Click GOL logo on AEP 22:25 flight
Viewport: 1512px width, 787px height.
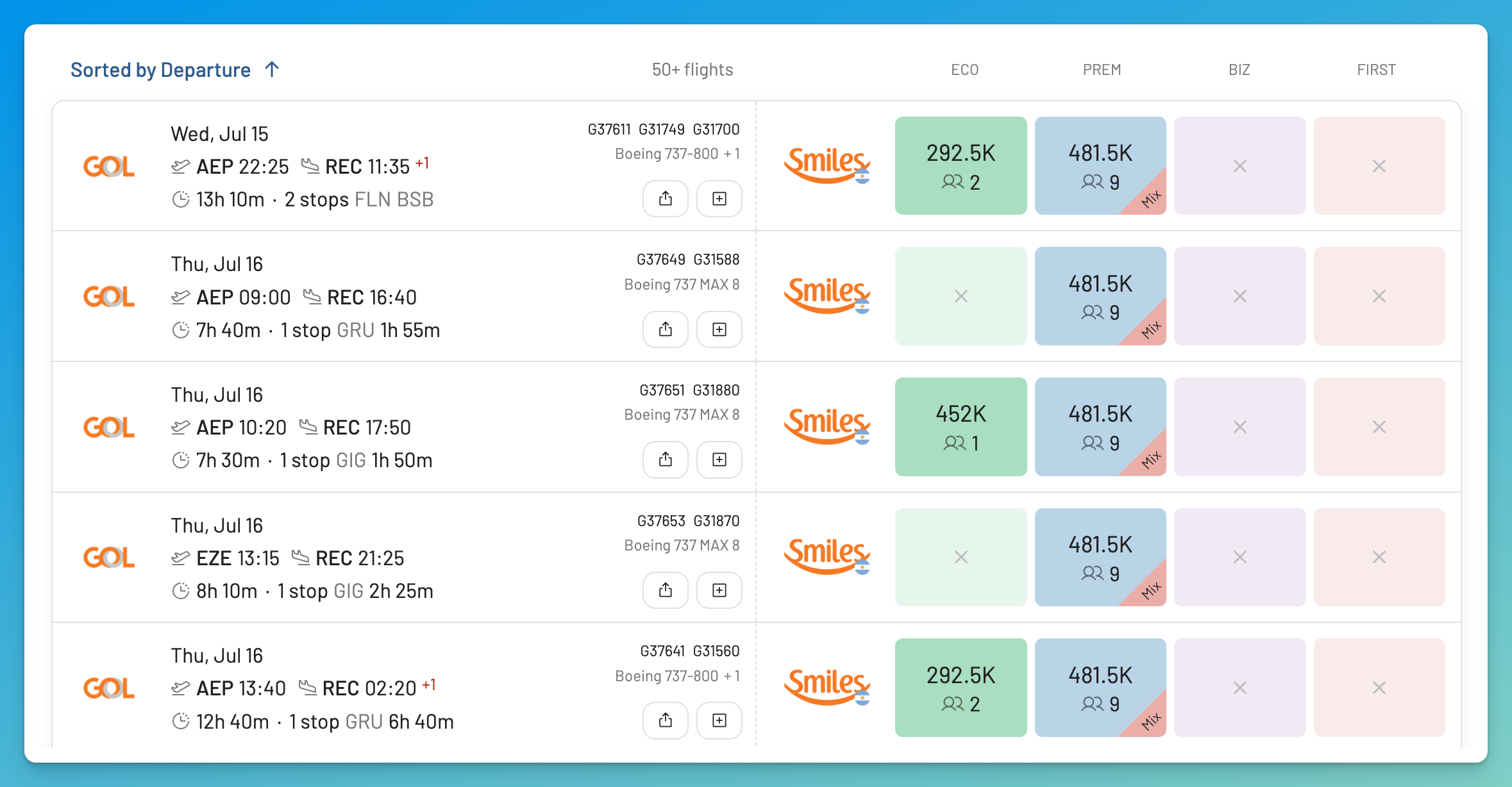109,167
